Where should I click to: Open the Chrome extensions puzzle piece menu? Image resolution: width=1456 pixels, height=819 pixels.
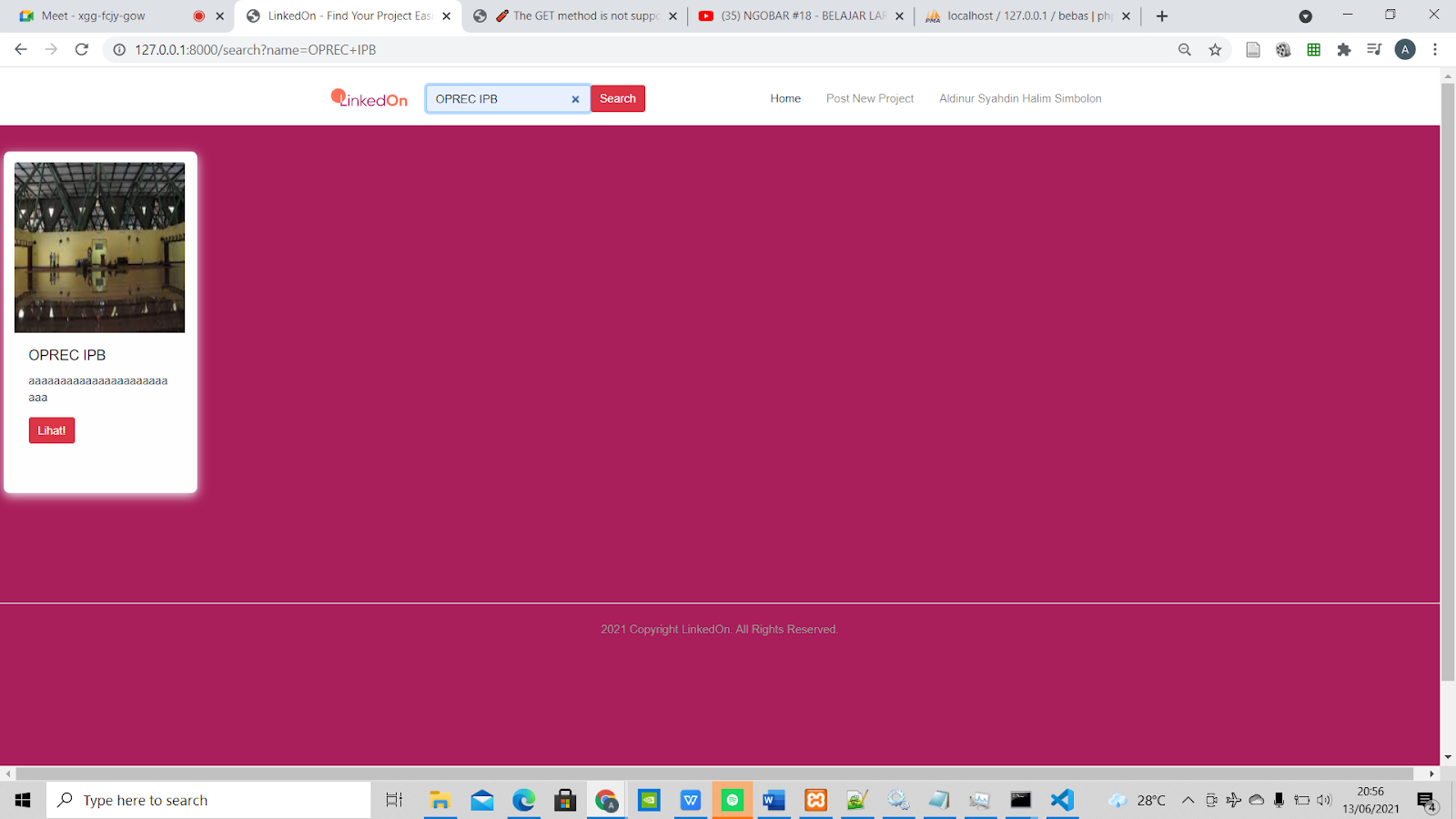click(1344, 50)
